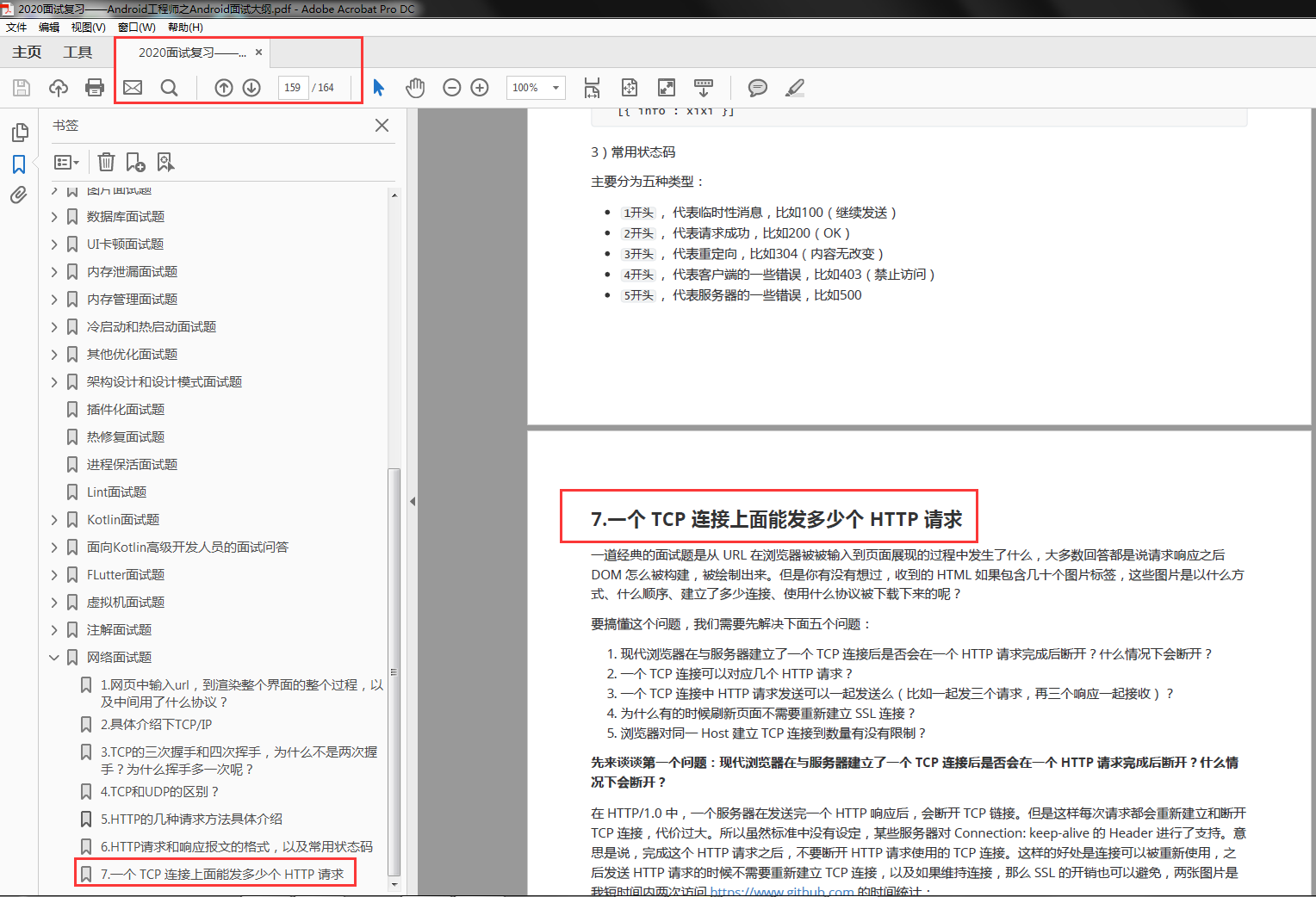Open the 窗口(W) menu
The width and height of the screenshot is (1316, 897).
(137, 28)
